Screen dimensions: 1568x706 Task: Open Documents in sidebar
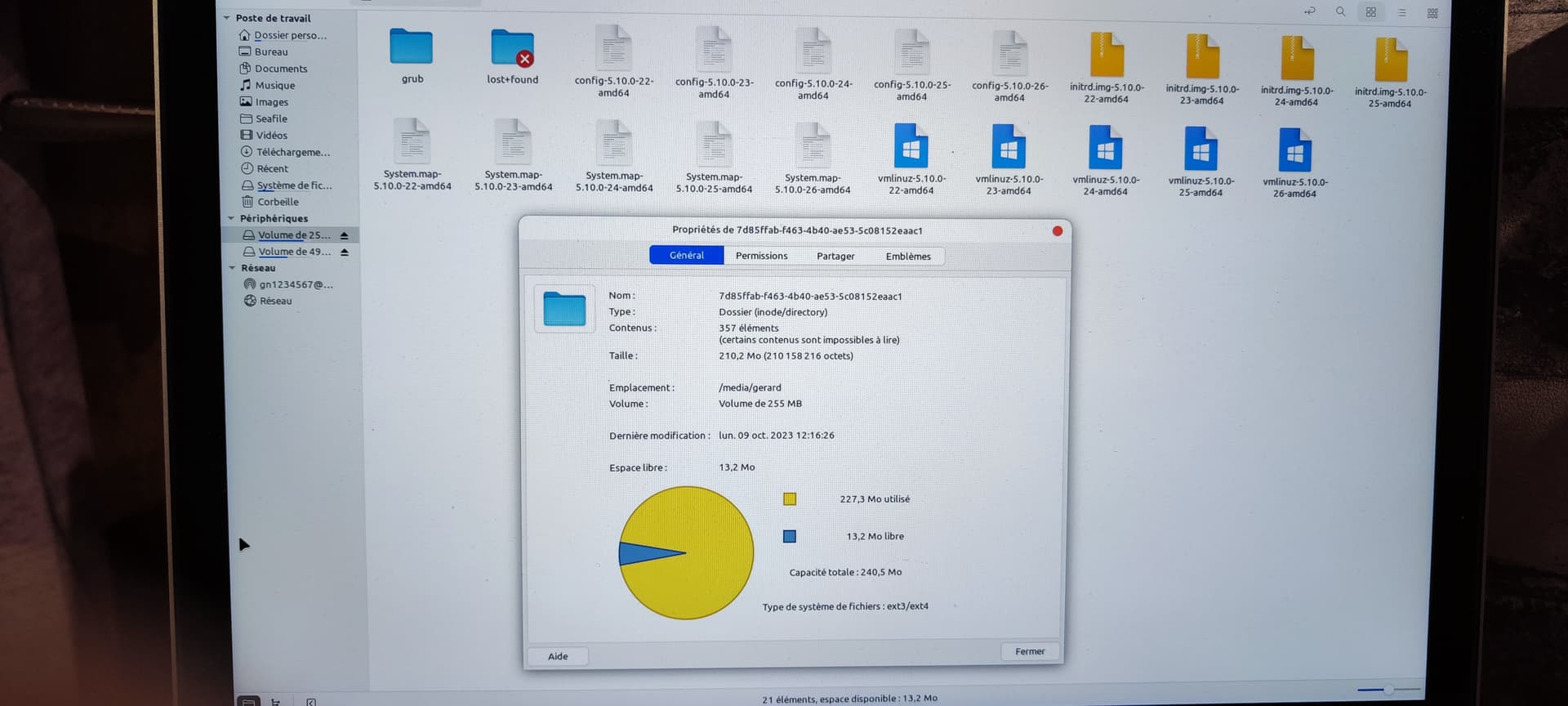274,69
